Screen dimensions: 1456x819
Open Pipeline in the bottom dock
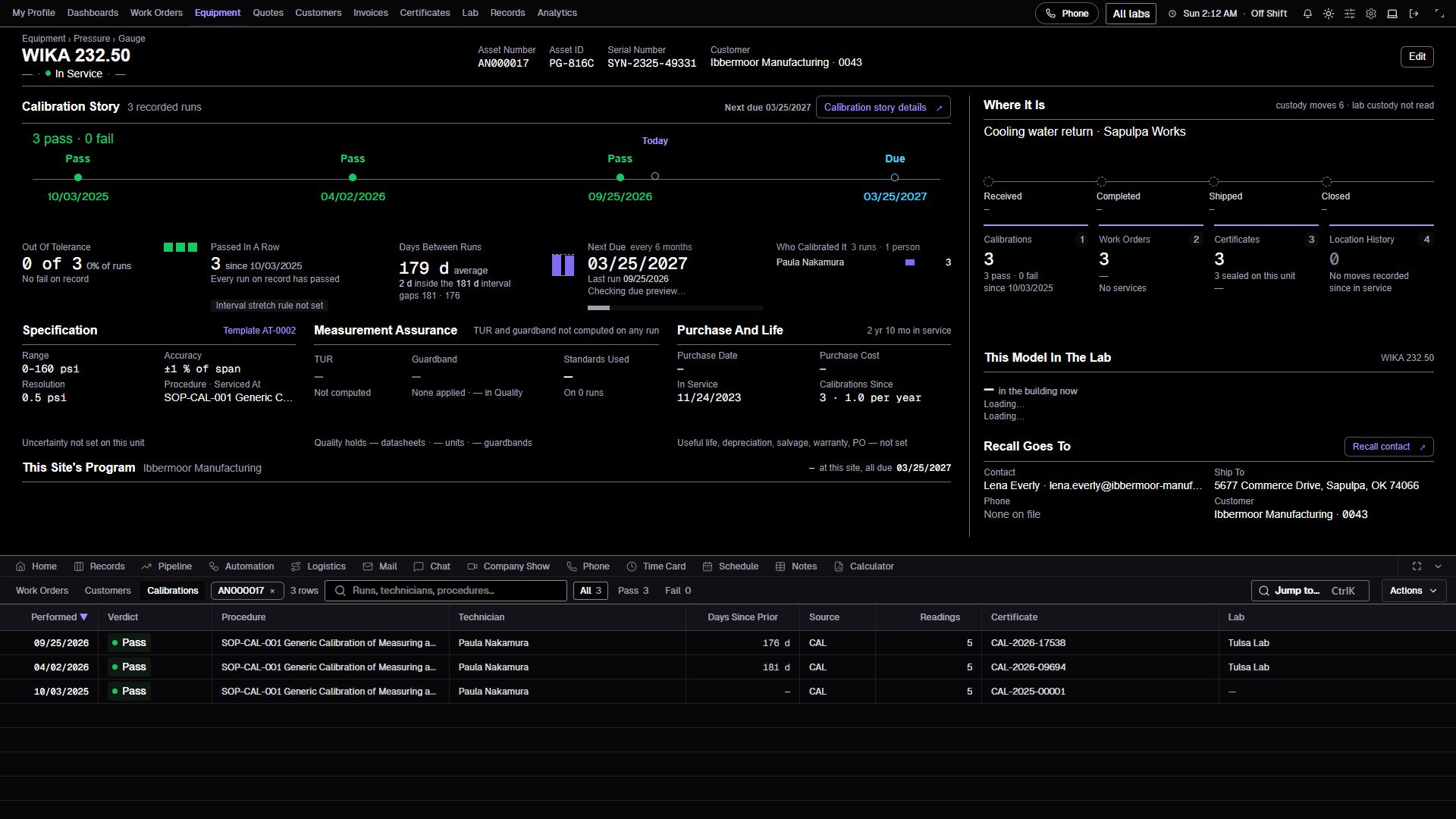tap(166, 566)
